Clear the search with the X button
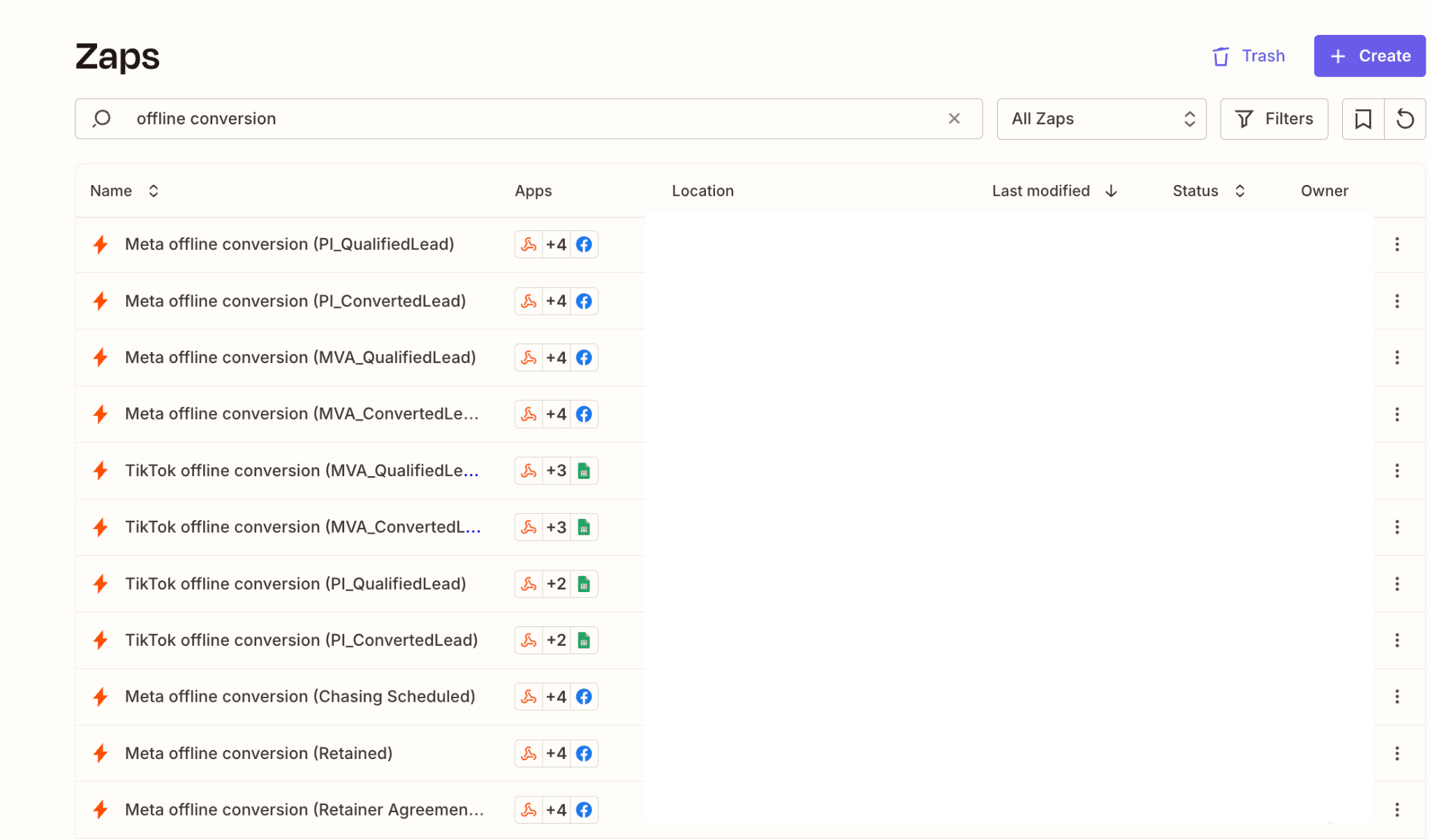 pos(954,119)
